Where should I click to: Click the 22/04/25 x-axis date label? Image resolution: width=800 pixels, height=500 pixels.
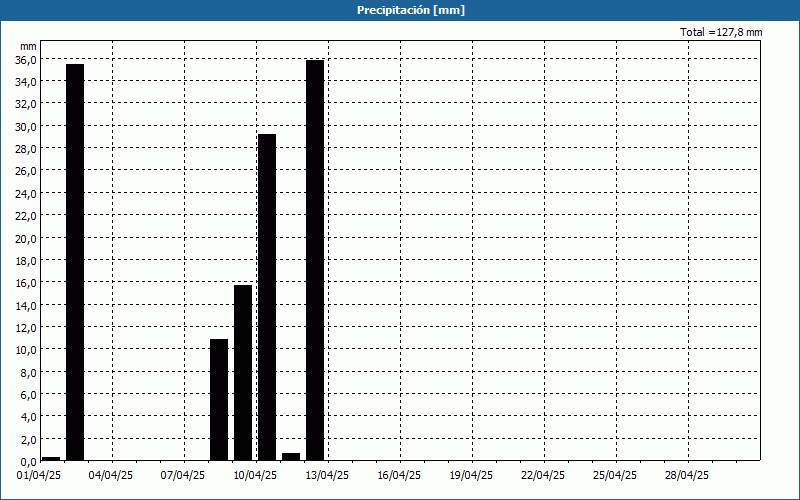click(x=543, y=476)
